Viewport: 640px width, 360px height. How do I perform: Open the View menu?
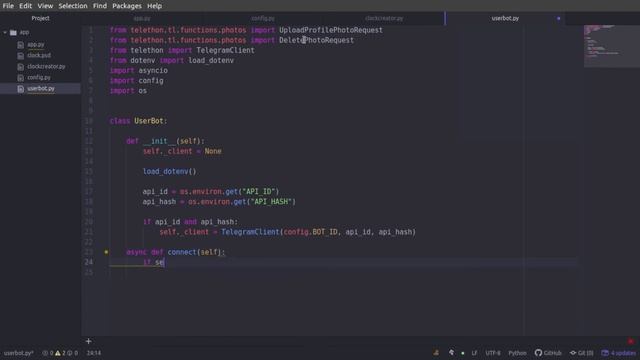pos(45,6)
